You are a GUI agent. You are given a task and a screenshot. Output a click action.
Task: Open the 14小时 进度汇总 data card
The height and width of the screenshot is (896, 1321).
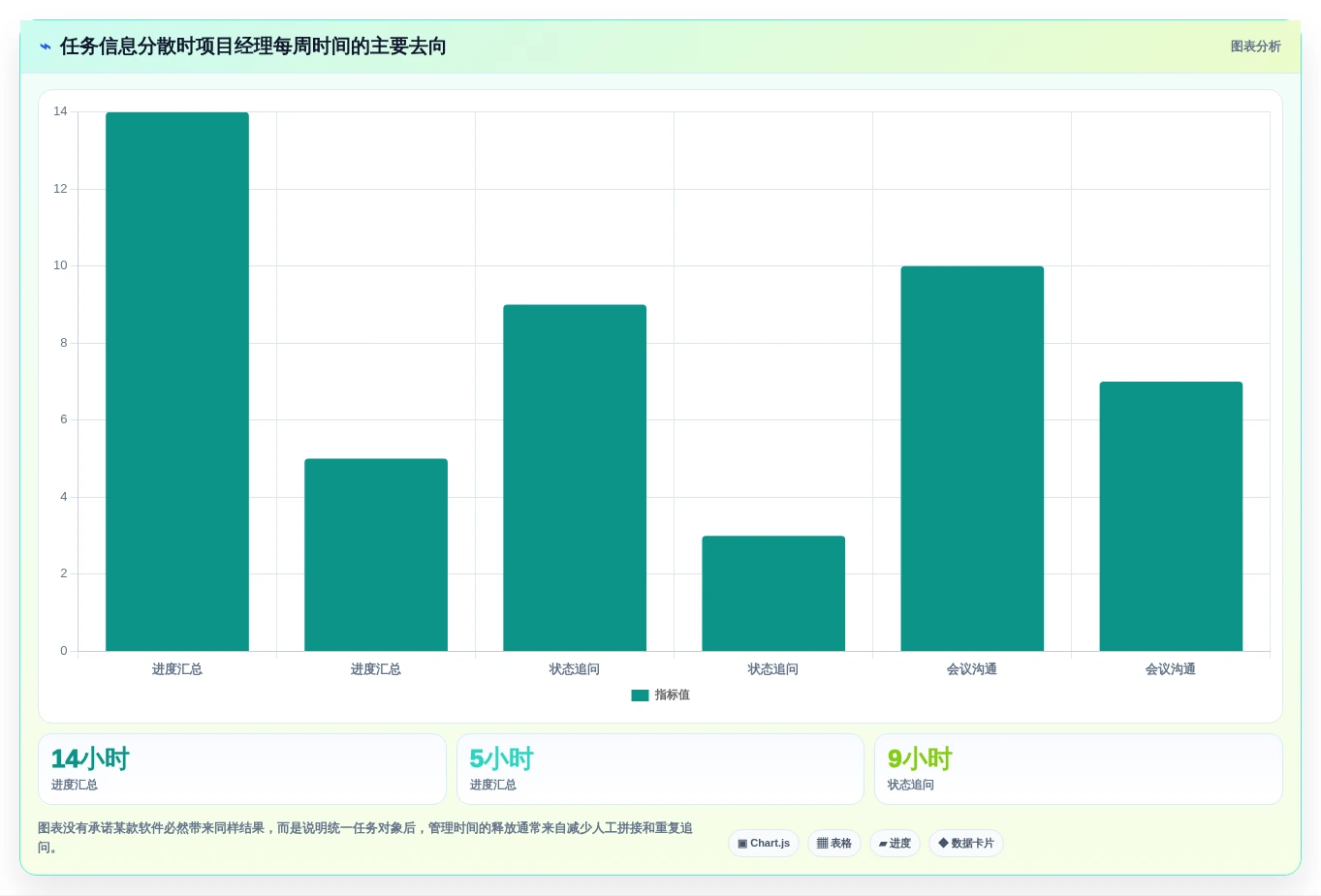coord(242,769)
